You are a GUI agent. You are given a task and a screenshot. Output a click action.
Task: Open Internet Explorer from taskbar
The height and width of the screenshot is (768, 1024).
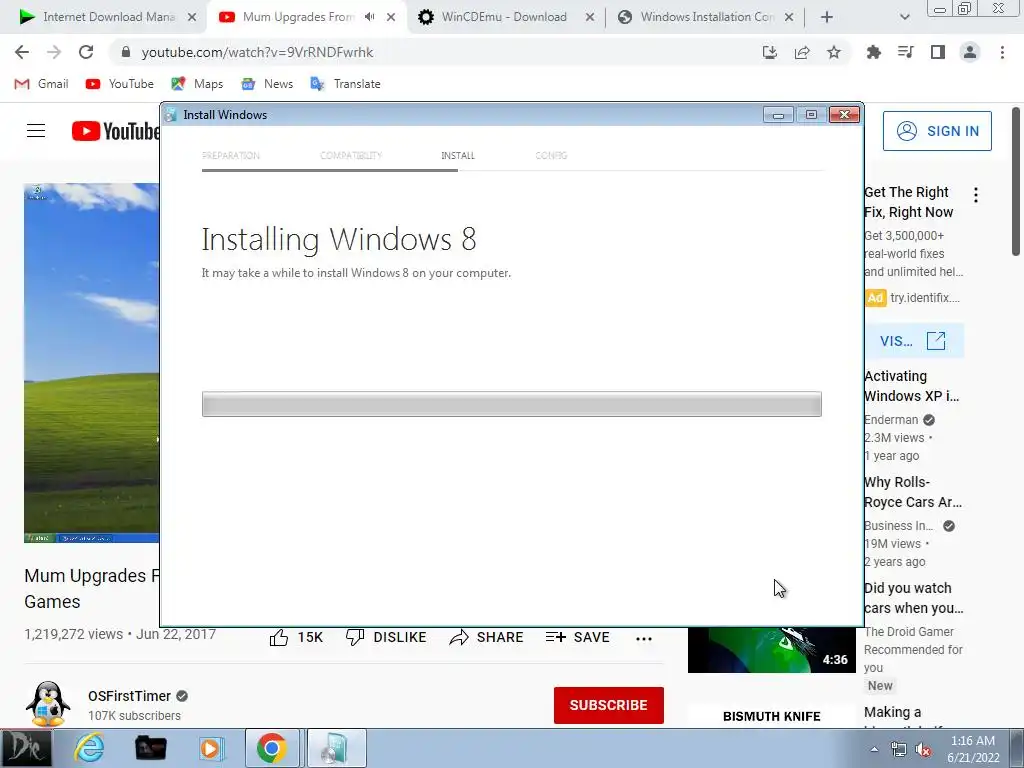[89, 748]
